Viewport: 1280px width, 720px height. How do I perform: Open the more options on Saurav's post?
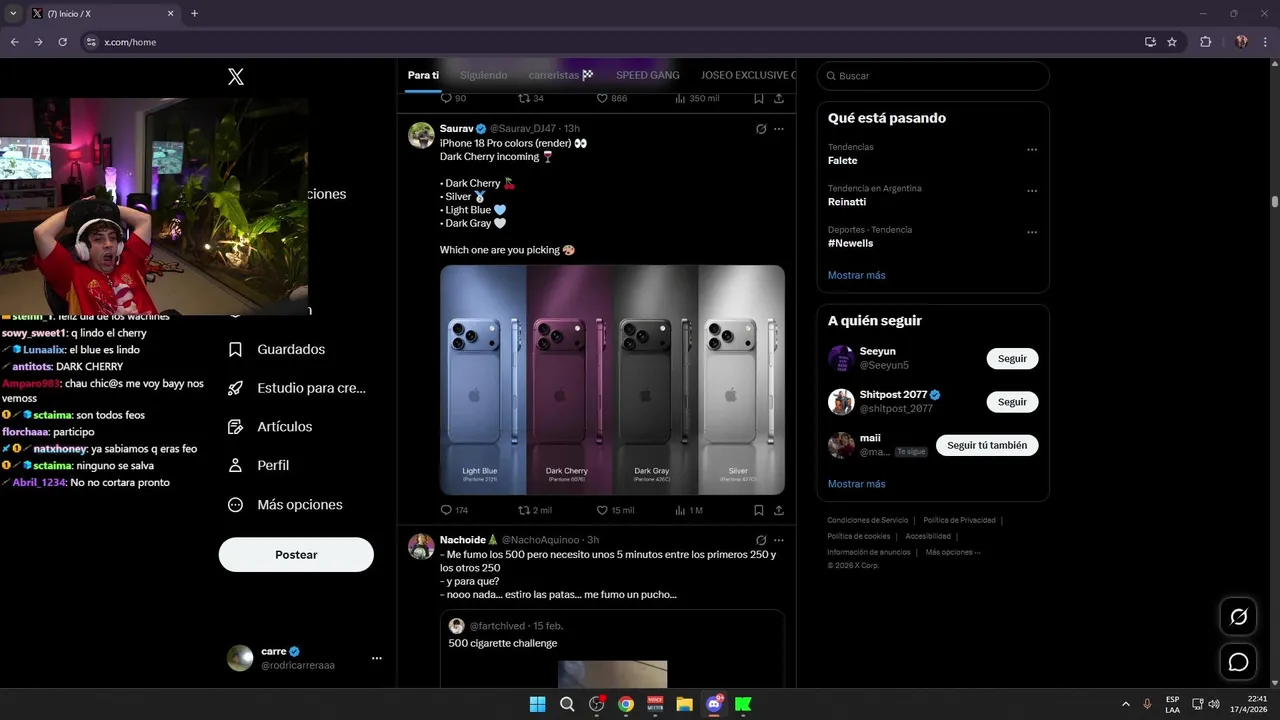coord(779,129)
